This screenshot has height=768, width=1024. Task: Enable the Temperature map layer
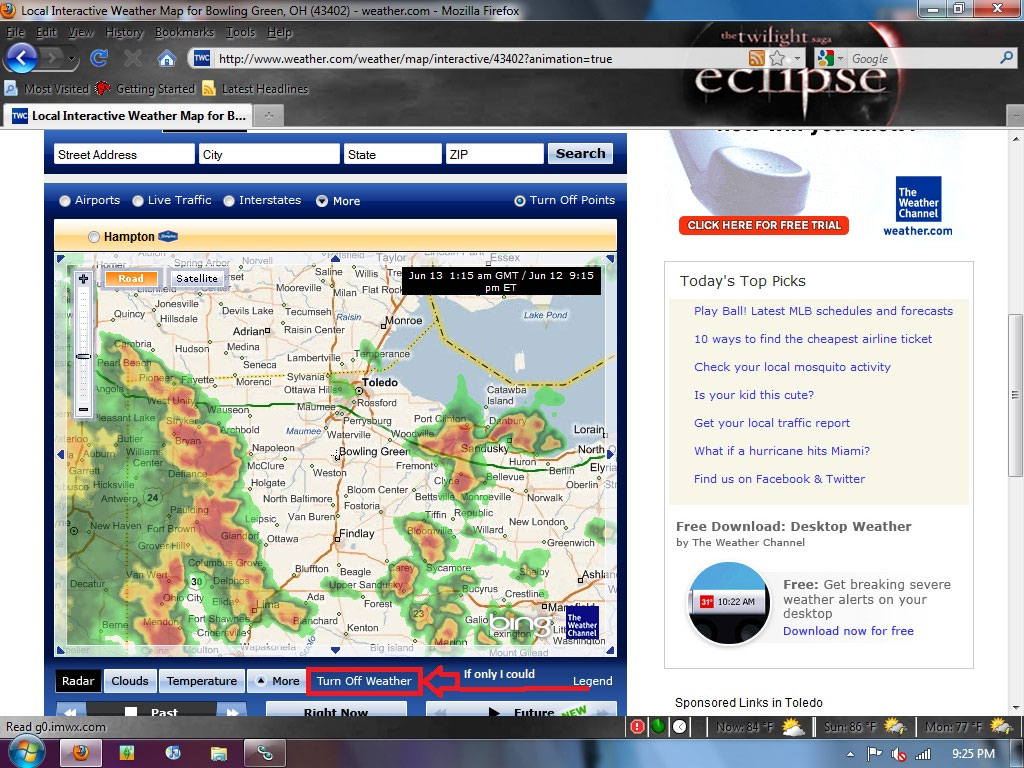click(202, 681)
